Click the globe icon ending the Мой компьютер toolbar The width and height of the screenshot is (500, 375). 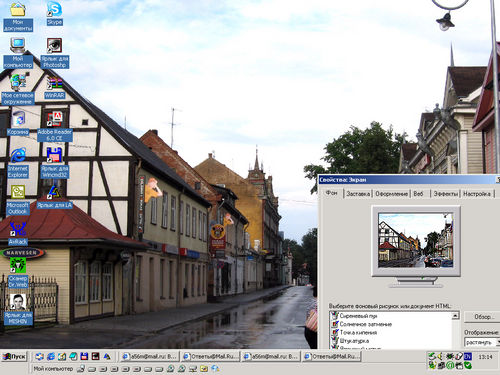click(x=215, y=369)
